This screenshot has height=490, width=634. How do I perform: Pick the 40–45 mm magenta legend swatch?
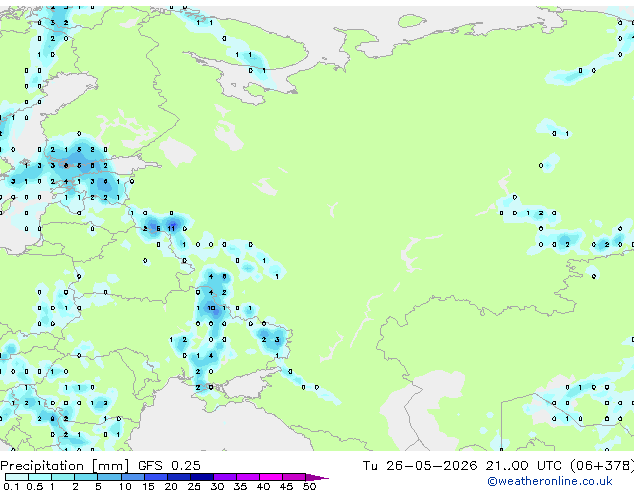pyautogui.click(x=271, y=477)
